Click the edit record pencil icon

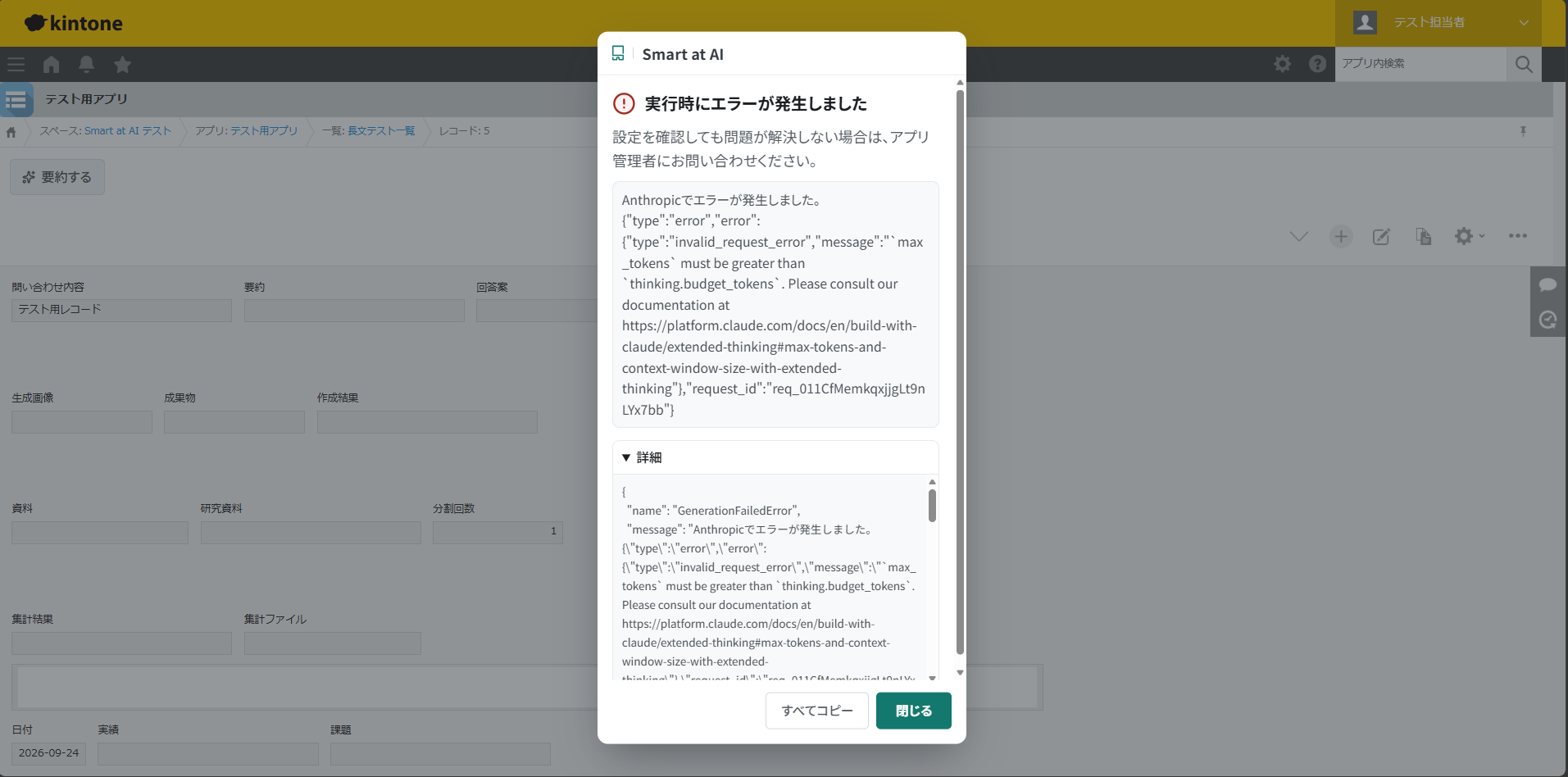(1382, 237)
